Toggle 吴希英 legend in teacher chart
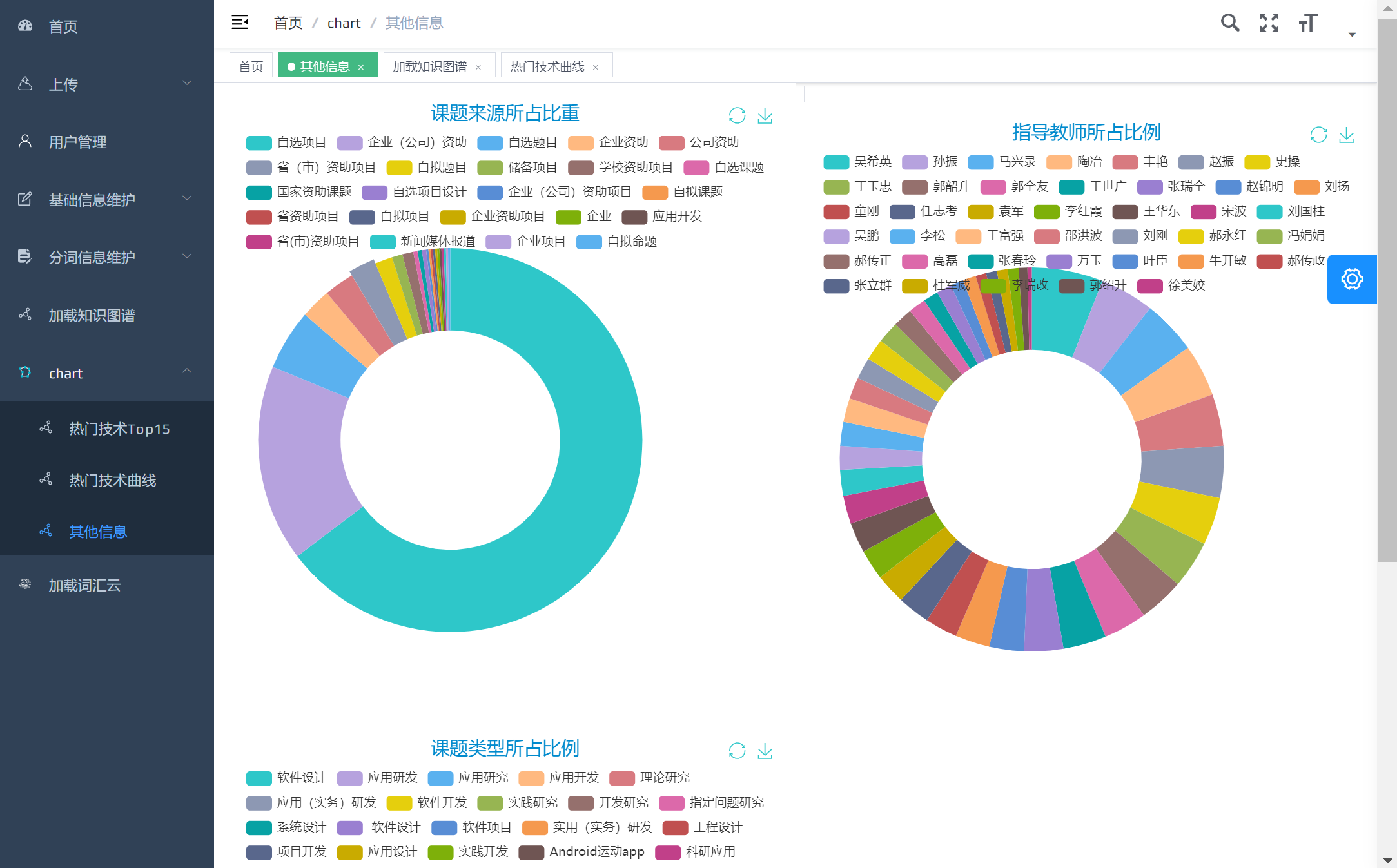This screenshot has height=868, width=1397. tap(857, 162)
